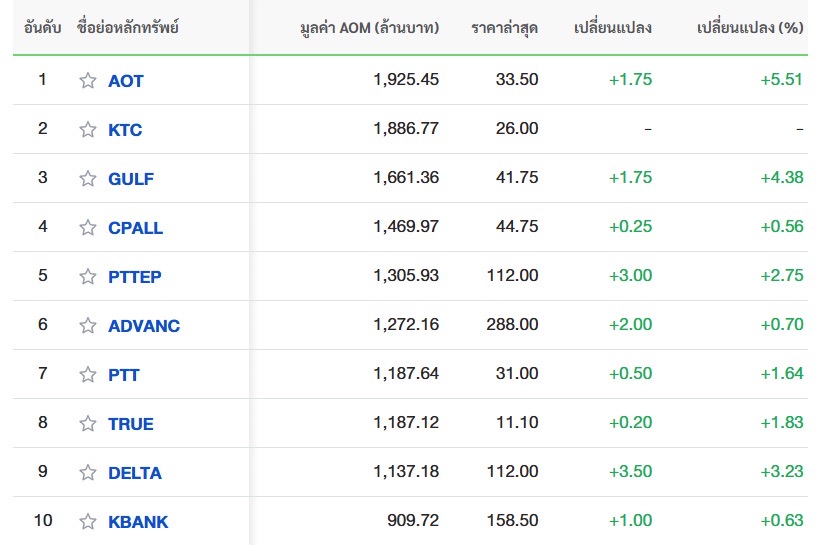Toggle star icon next to DELTA
This screenshot has width=830, height=545.
point(88,473)
